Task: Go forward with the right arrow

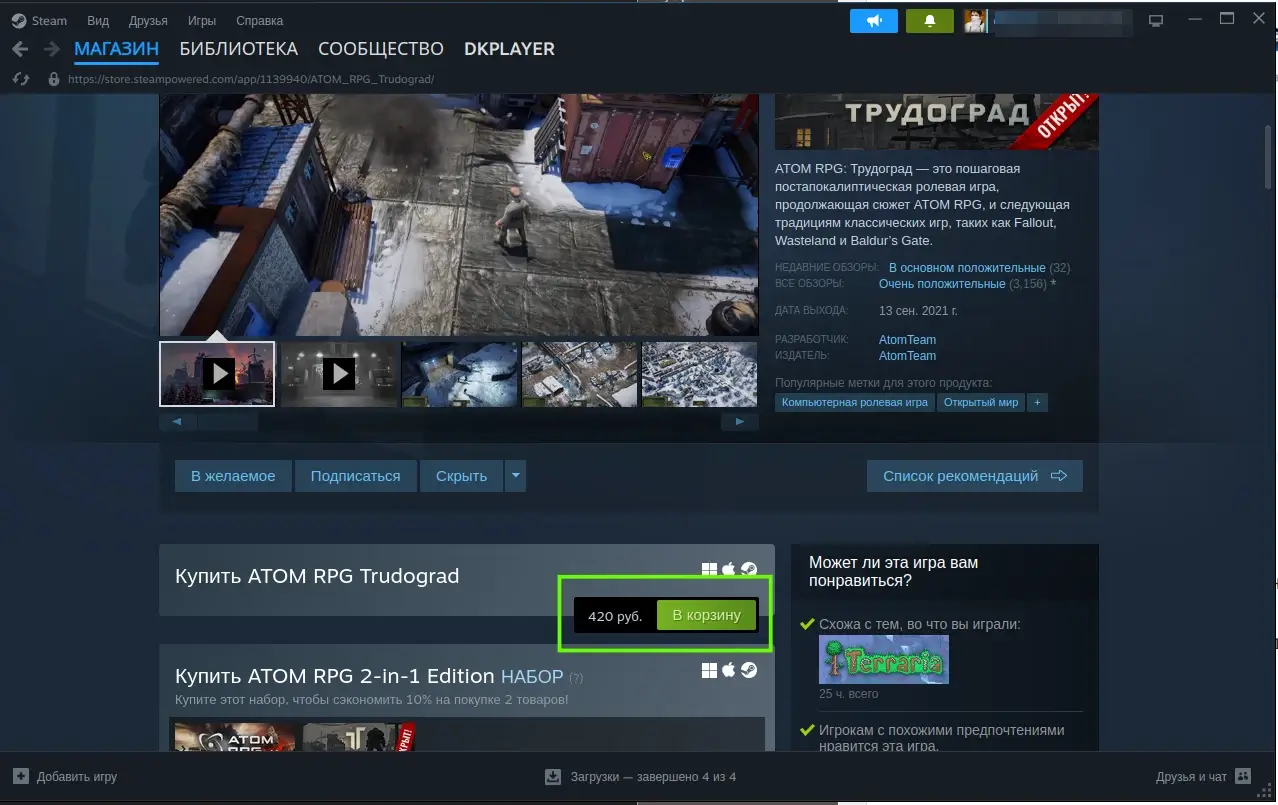Action: pos(51,49)
